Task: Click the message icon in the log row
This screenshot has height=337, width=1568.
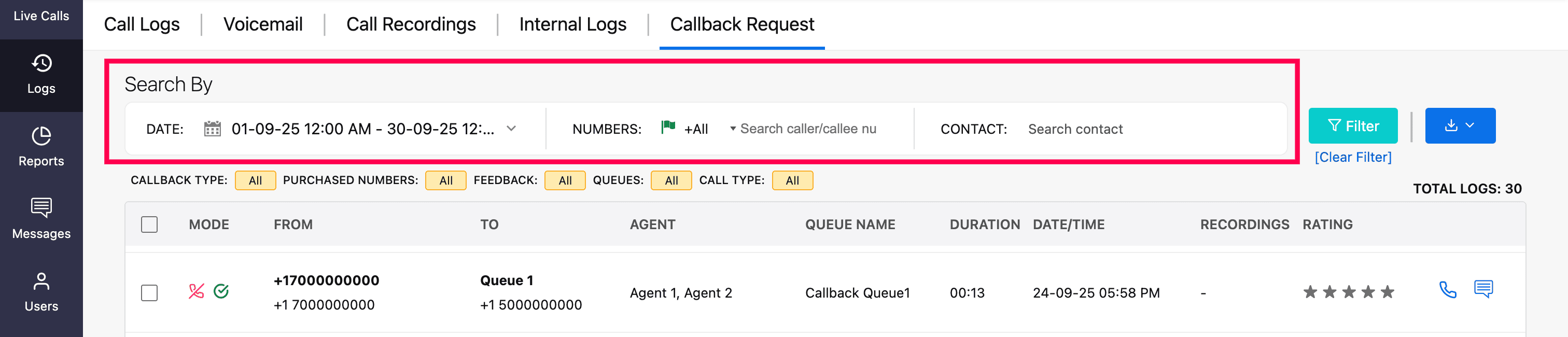Action: click(x=1483, y=289)
